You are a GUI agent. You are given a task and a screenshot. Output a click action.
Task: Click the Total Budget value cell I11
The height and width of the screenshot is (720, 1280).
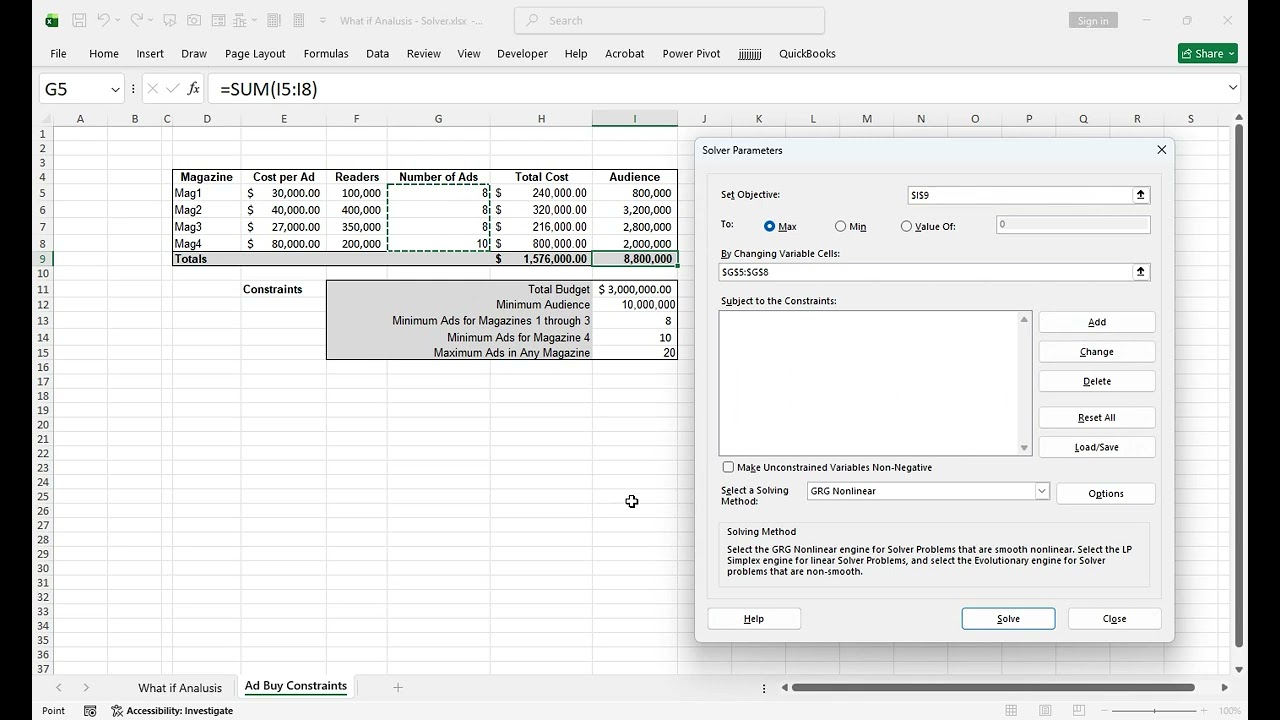(634, 289)
